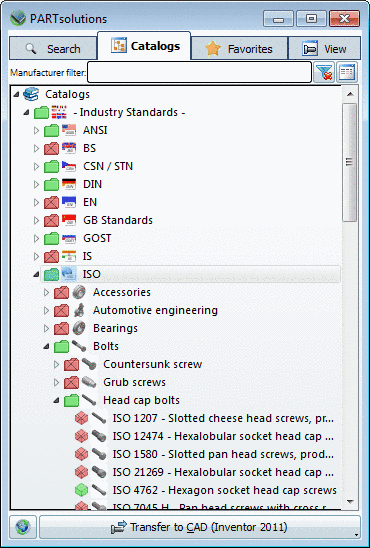Select ISO 1580 Slotted pan head screws

click(223, 454)
